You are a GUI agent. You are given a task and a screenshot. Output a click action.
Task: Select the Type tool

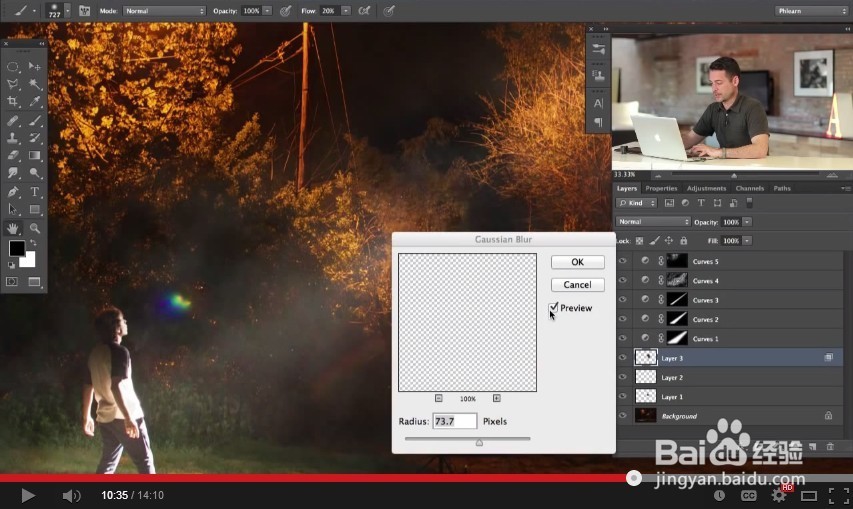(x=34, y=192)
